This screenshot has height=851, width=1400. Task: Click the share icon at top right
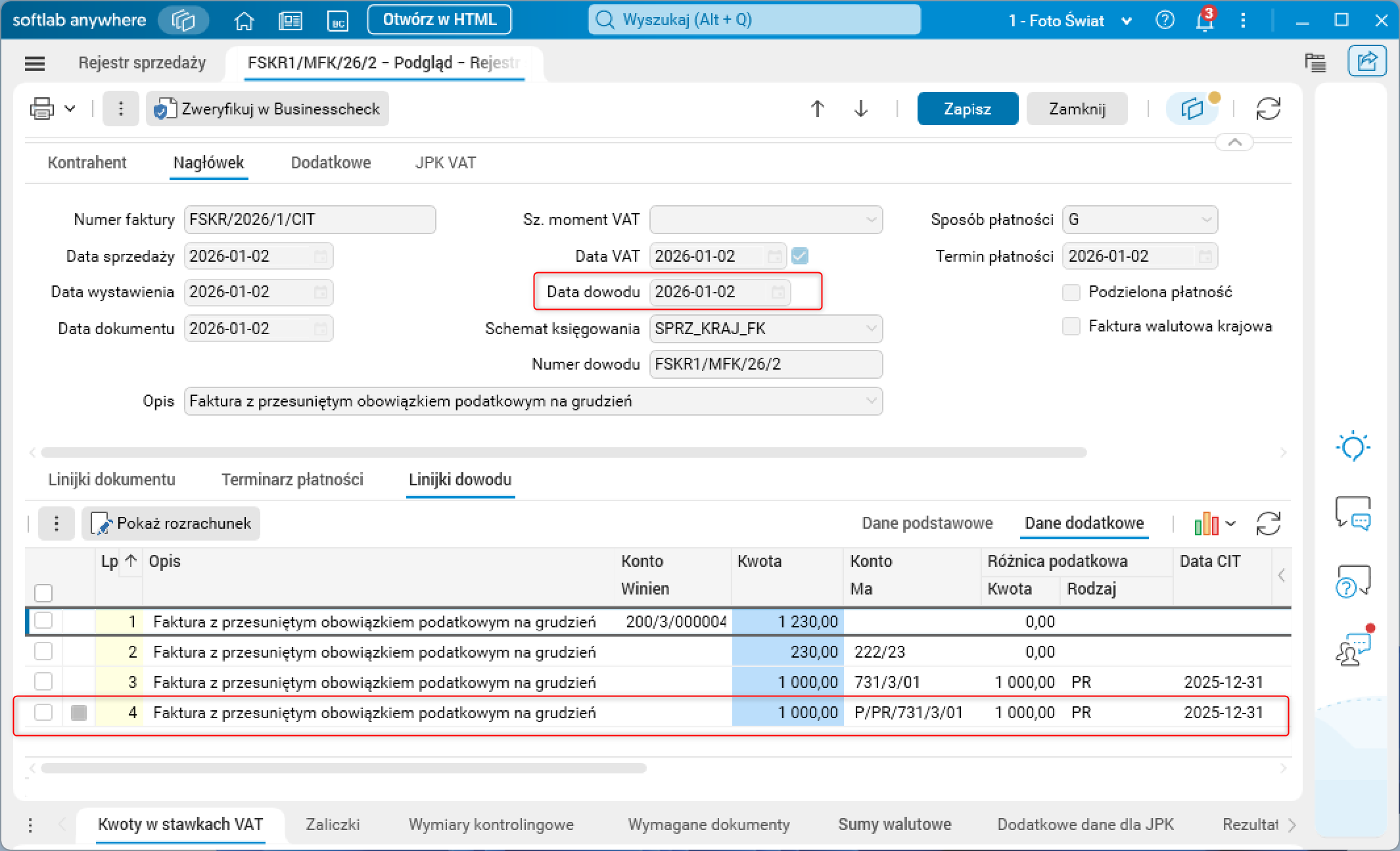tap(1366, 62)
